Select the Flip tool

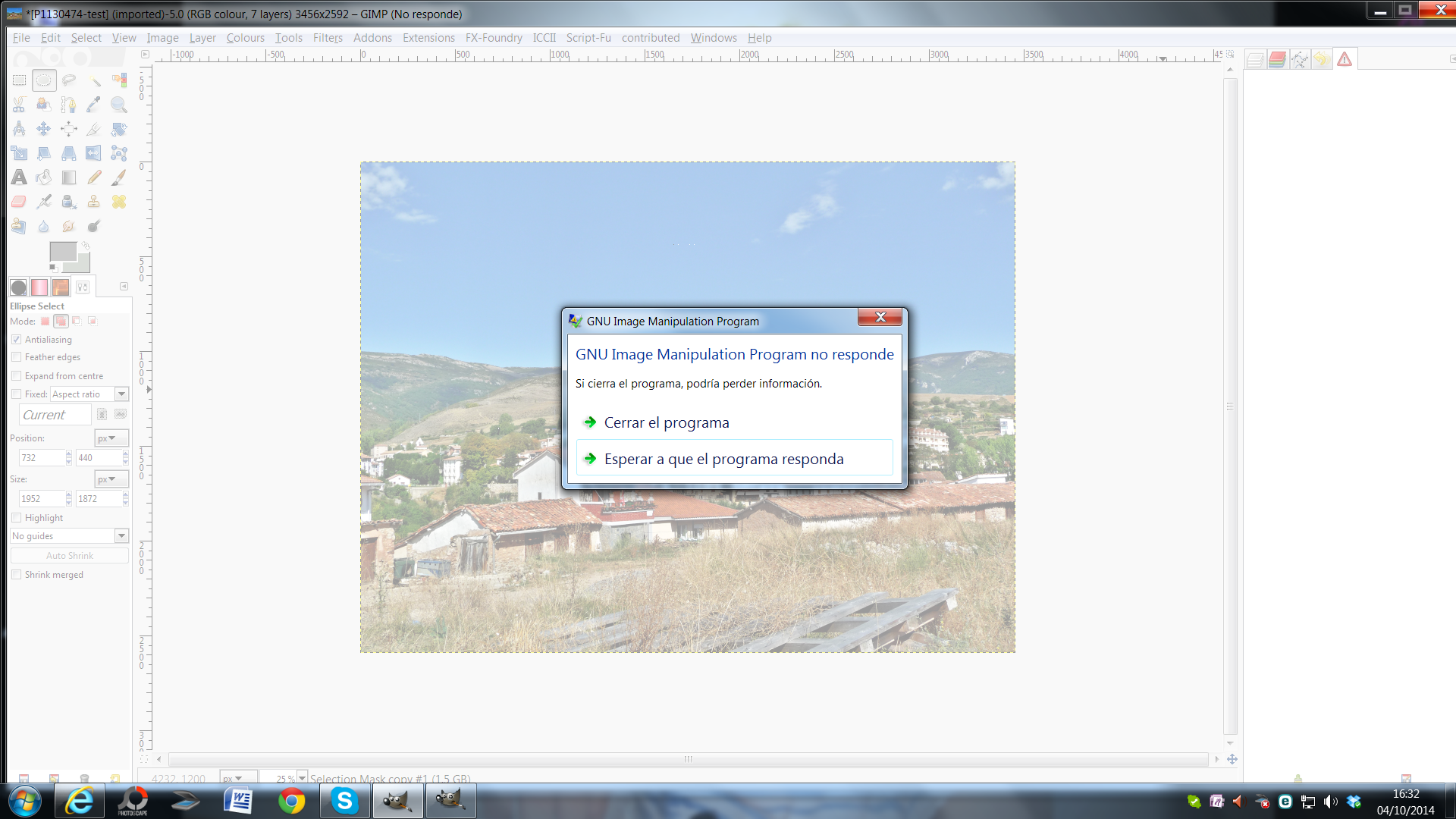click(94, 153)
